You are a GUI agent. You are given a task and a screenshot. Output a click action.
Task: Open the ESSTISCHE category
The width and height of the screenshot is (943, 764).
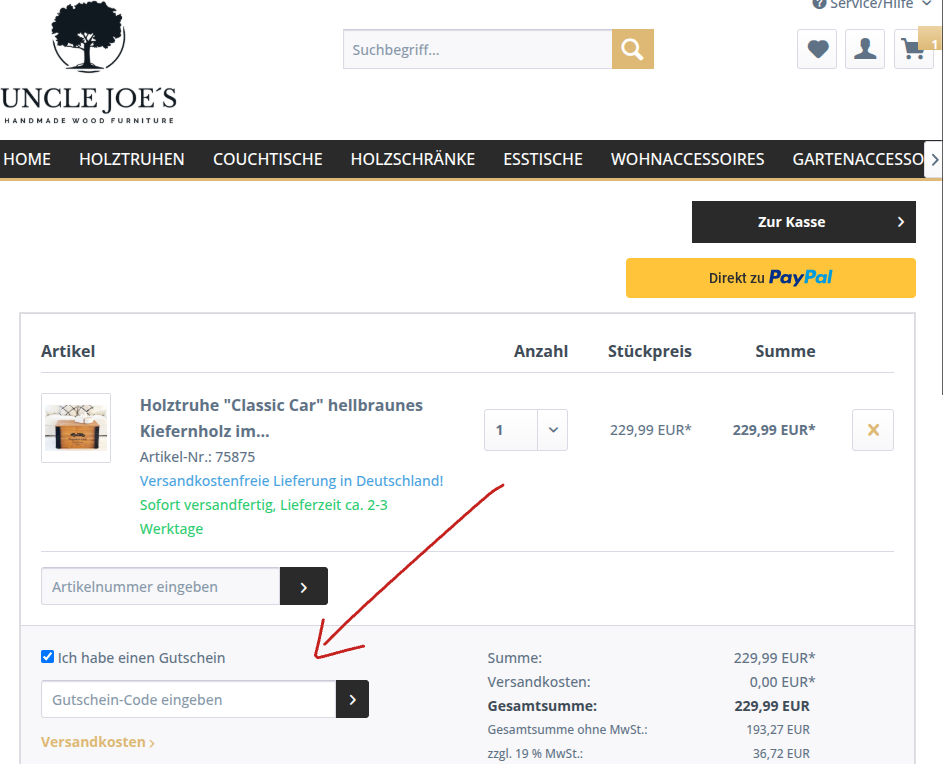[x=543, y=159]
